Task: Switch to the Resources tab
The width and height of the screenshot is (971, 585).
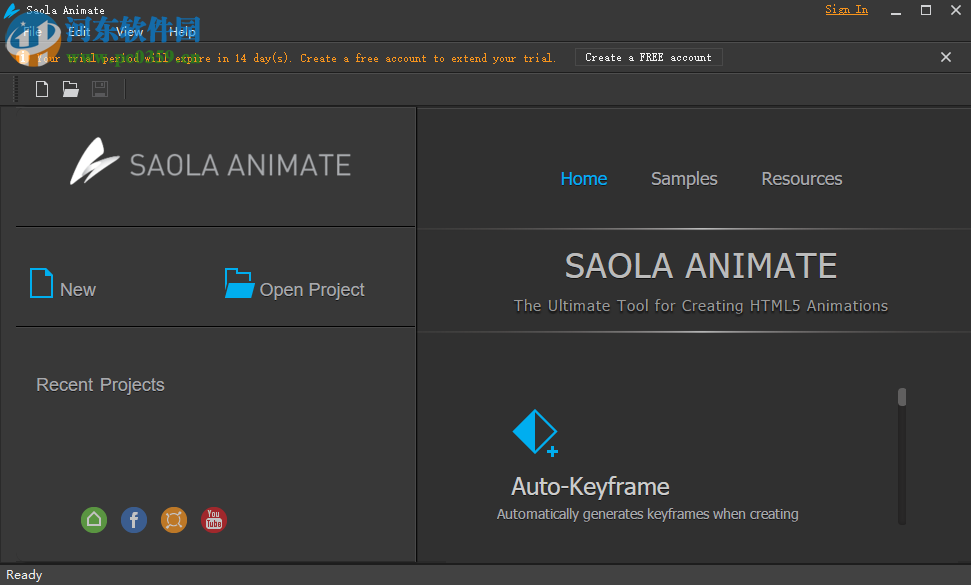Action: 801,178
